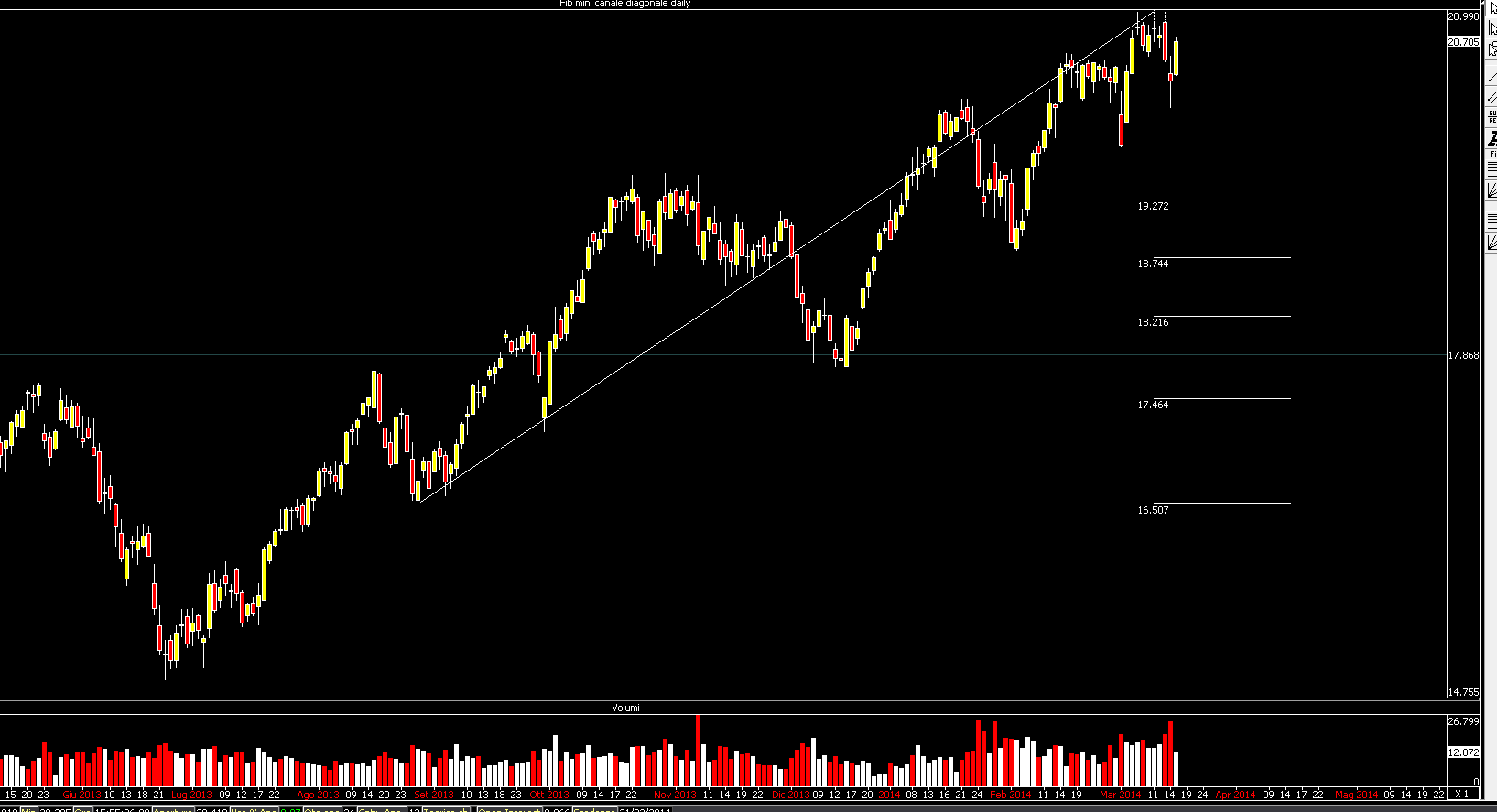This screenshot has width=1497, height=812.
Task: Select the fan lines drawing tool
Action: tap(1492, 189)
